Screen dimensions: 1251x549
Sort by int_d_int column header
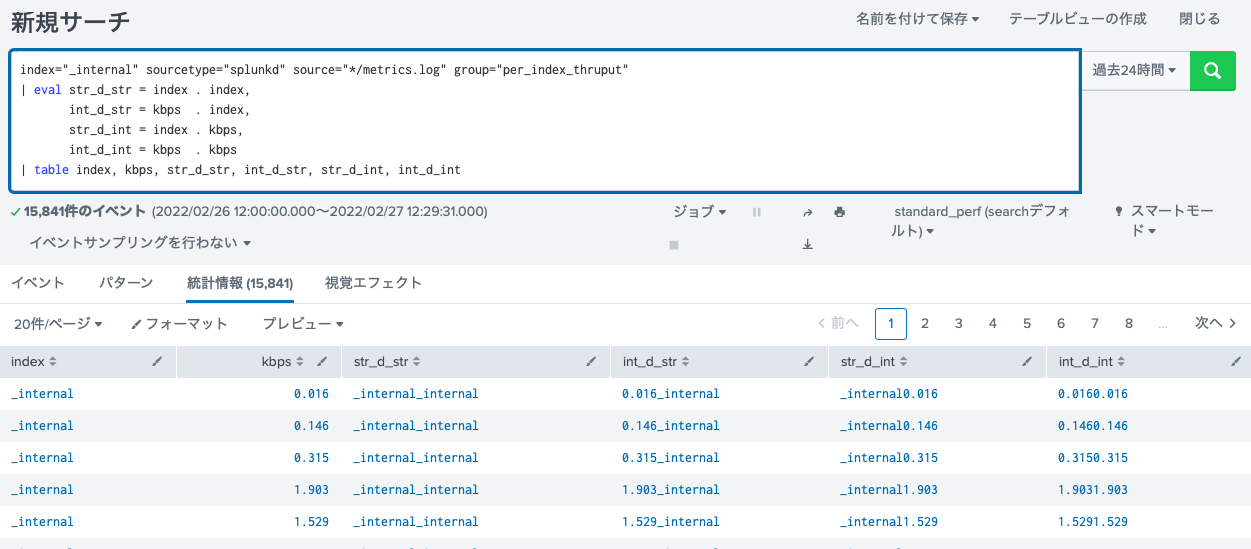tap(1091, 362)
